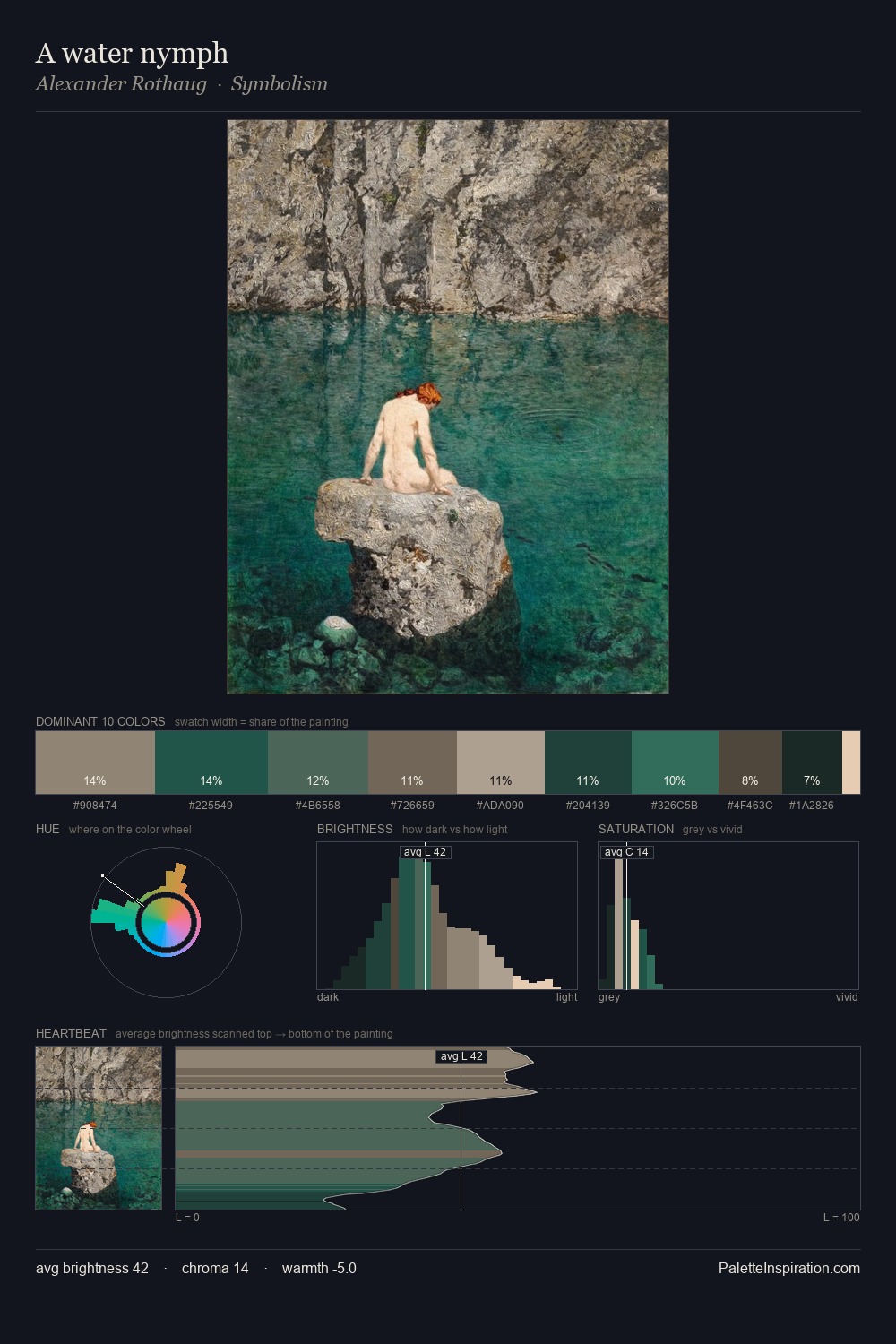Click 'how dark vs how light' caption
Screen dimensions: 896x1344
tap(454, 830)
